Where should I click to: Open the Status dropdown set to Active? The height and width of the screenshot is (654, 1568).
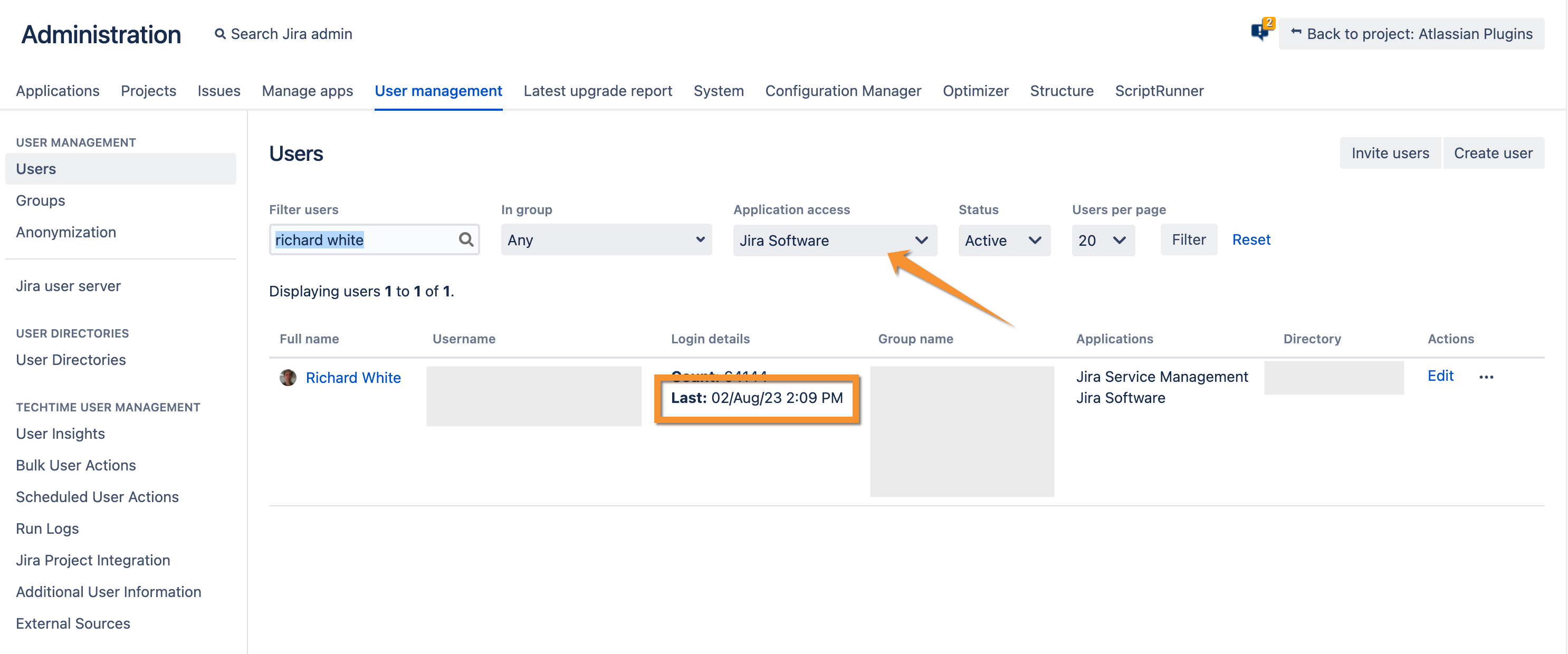tap(1003, 241)
